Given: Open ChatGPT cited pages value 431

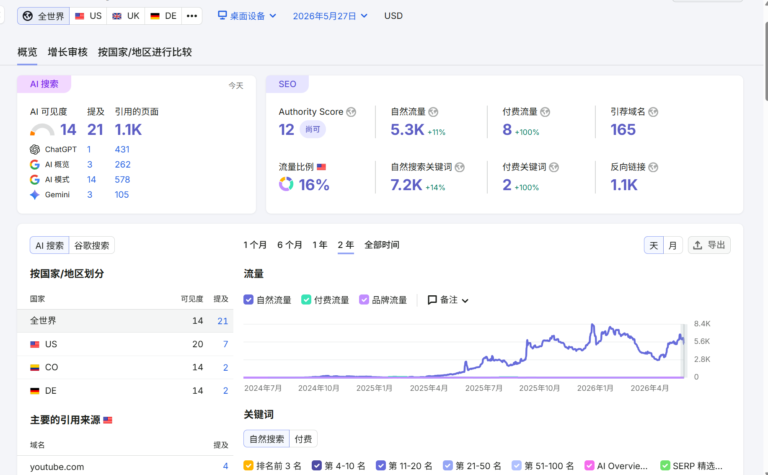Looking at the screenshot, I should coord(122,149).
